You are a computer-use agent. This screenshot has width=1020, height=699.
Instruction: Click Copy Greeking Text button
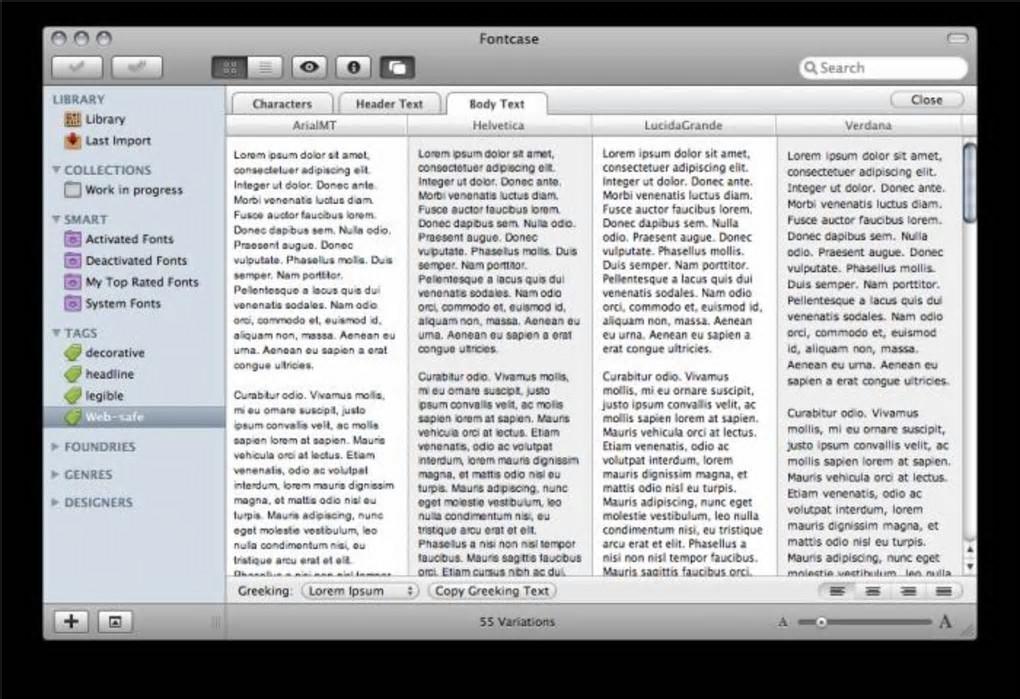492,591
